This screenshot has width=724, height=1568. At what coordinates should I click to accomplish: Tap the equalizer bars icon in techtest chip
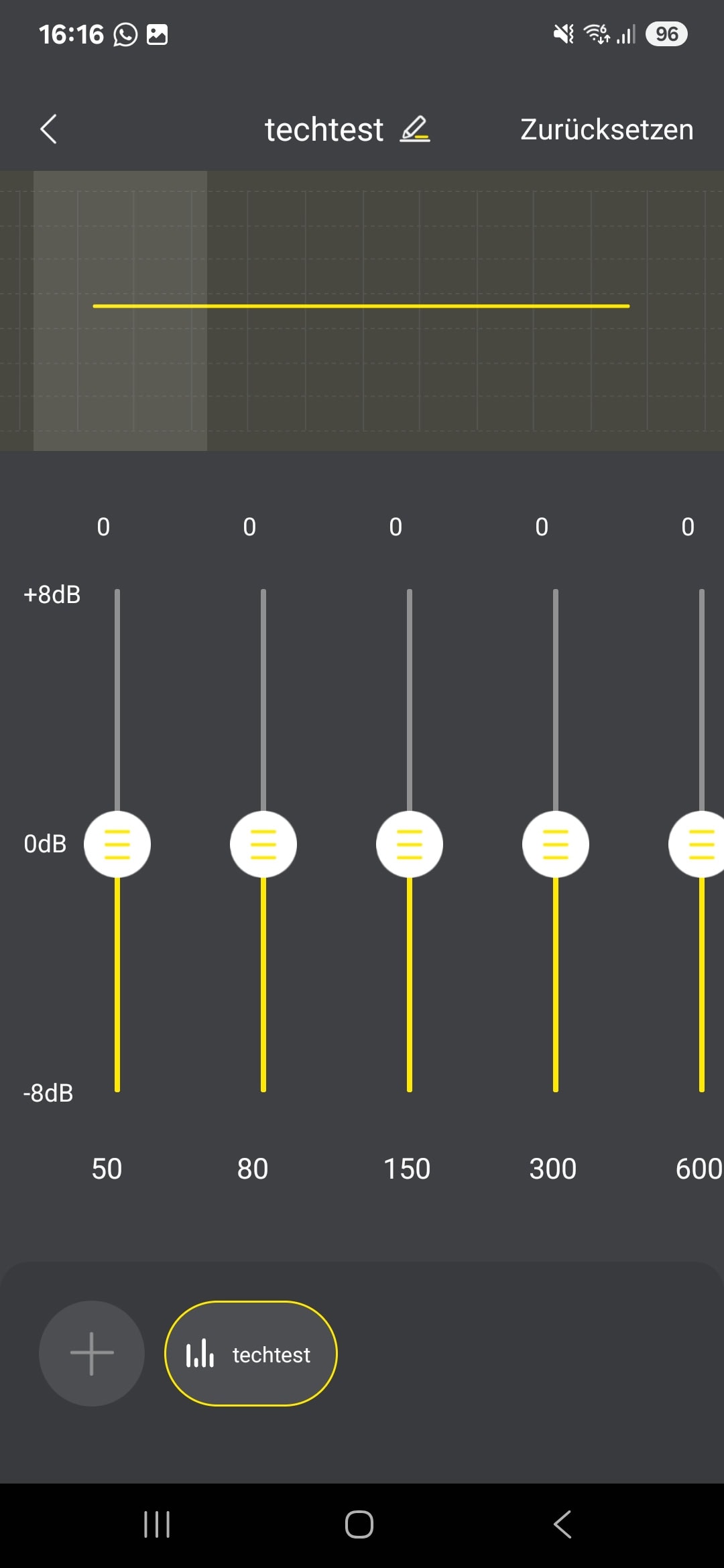(x=200, y=1354)
